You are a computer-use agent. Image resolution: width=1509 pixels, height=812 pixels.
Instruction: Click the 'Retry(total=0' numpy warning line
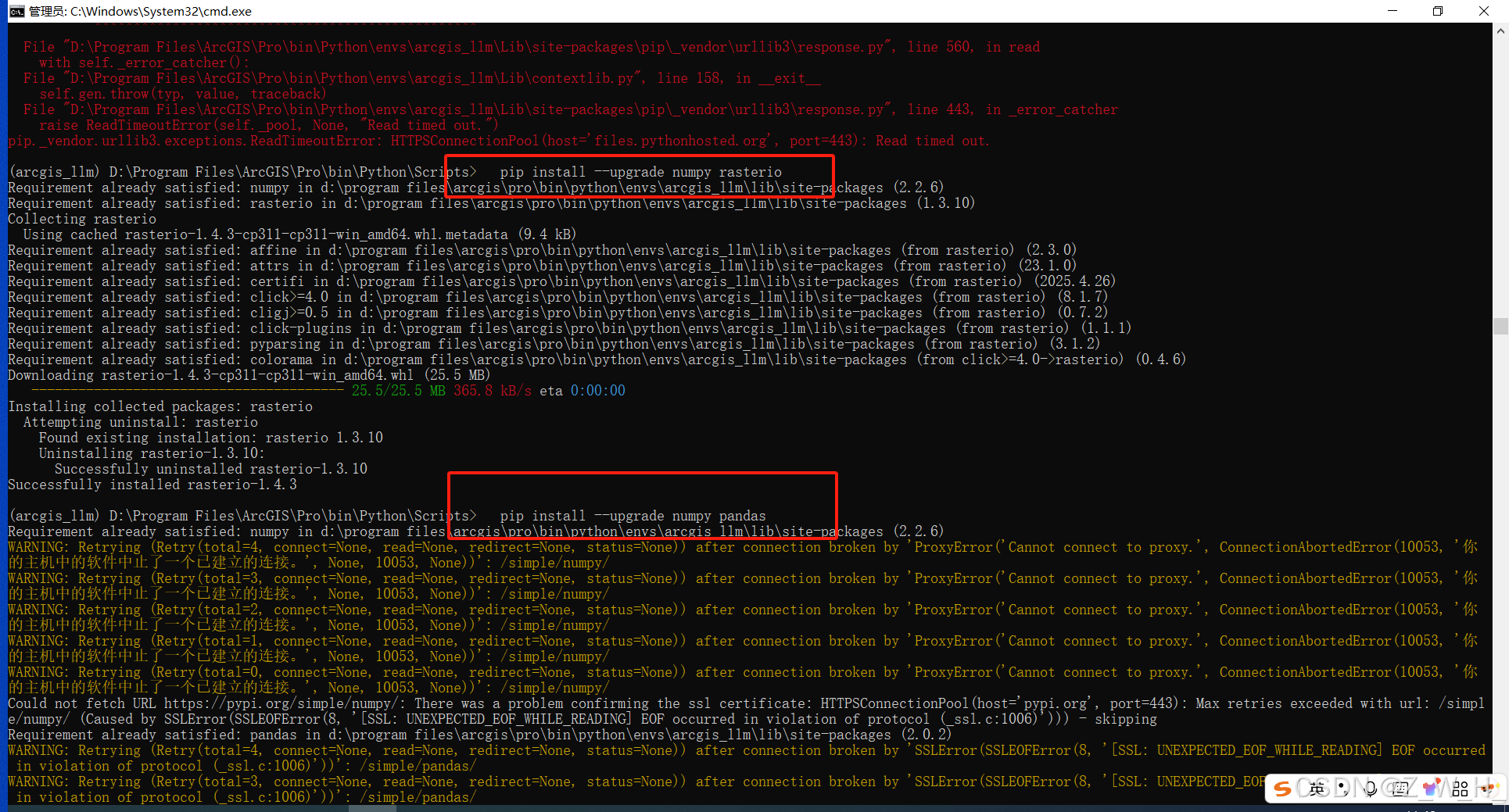743,680
